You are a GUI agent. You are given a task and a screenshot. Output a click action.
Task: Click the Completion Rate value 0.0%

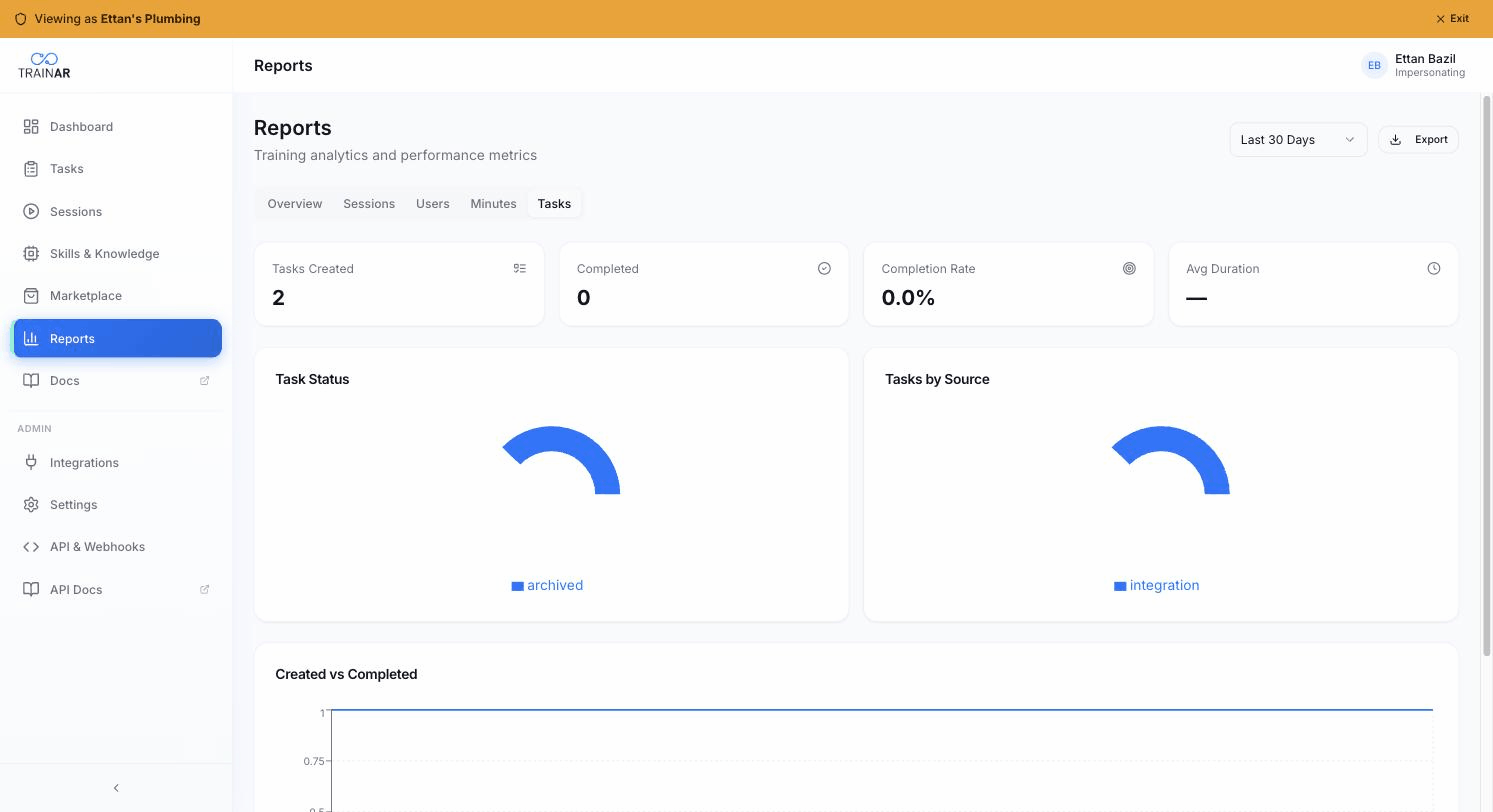tap(908, 298)
